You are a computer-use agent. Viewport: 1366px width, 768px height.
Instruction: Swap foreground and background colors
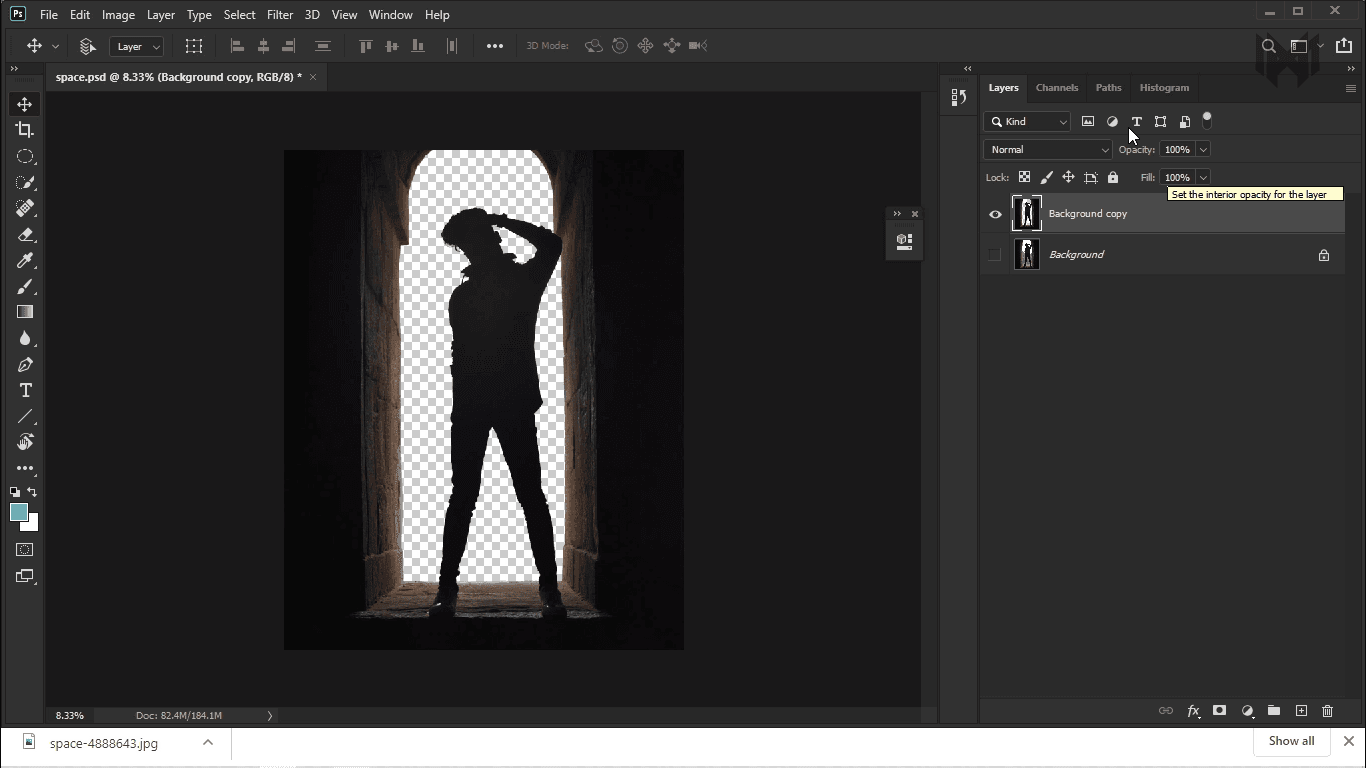click(32, 492)
